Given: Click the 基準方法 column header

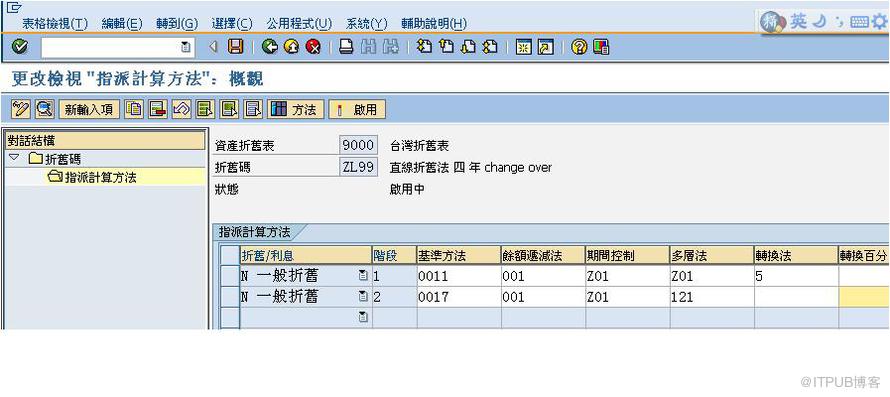Looking at the screenshot, I should click(x=459, y=256).
